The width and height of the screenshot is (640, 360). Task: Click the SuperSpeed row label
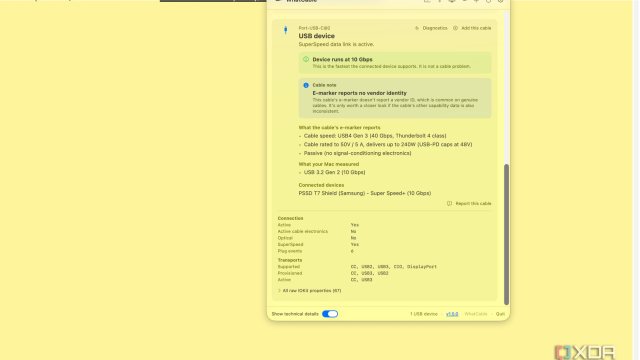290,244
